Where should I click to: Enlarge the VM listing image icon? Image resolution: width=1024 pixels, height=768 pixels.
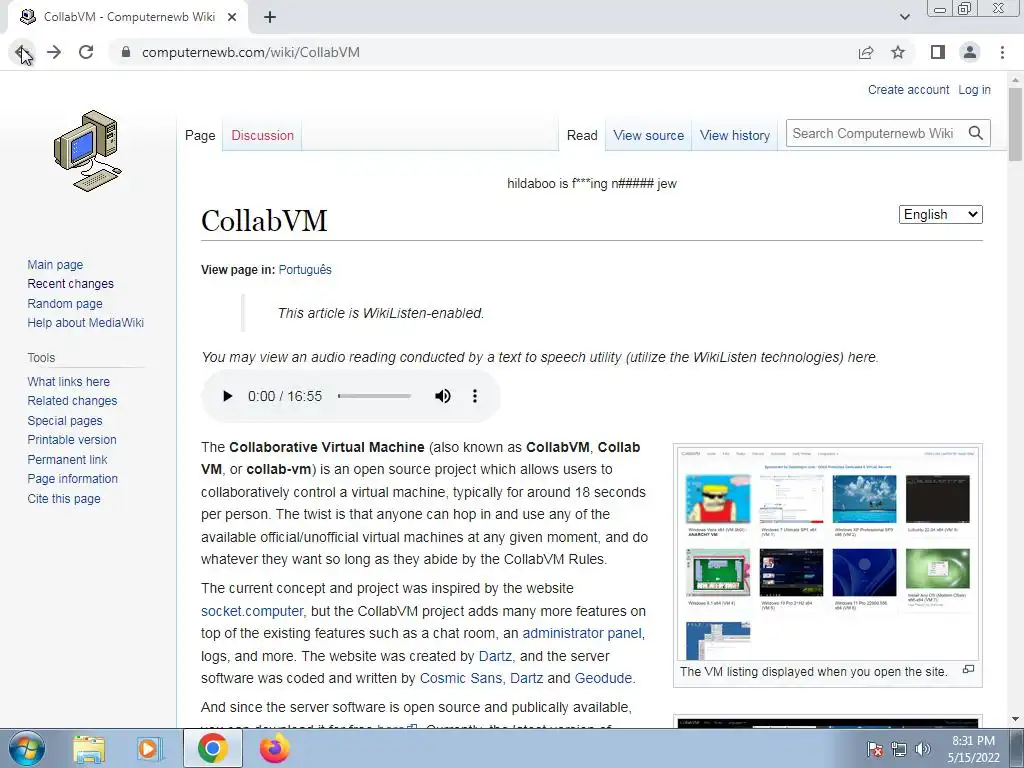pyautogui.click(x=968, y=669)
